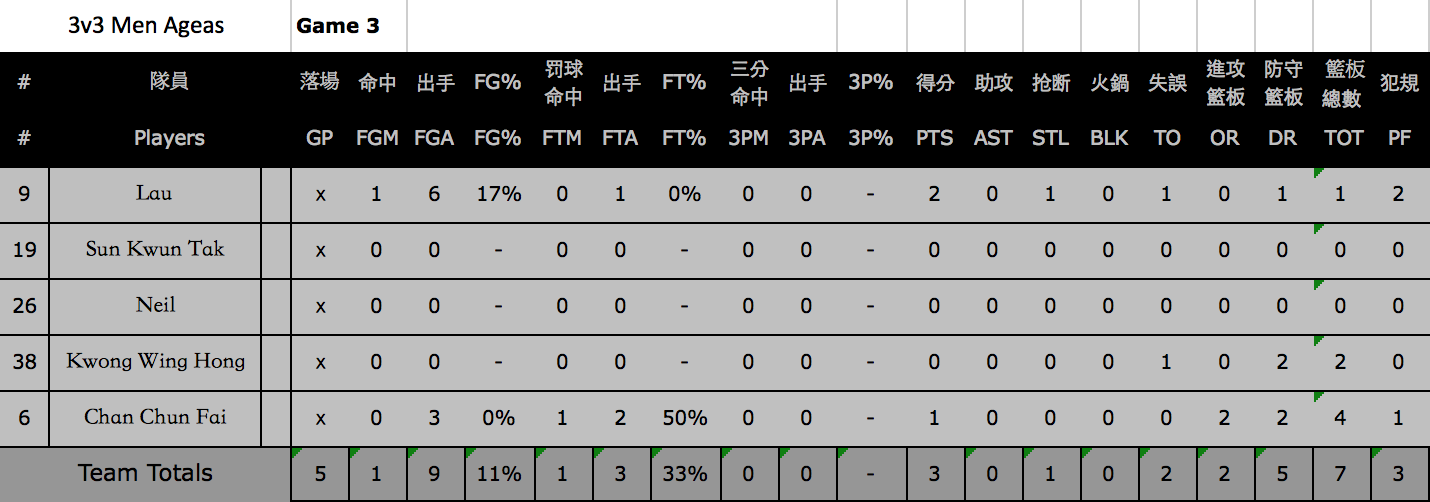Select the Team Totals 33% FT% cell
The width and height of the screenshot is (1430, 502).
click(x=685, y=474)
